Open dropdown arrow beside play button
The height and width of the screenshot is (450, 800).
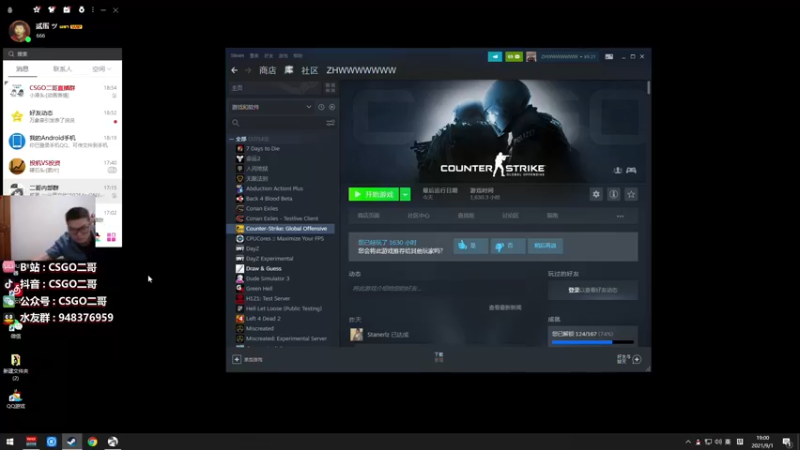[405, 194]
